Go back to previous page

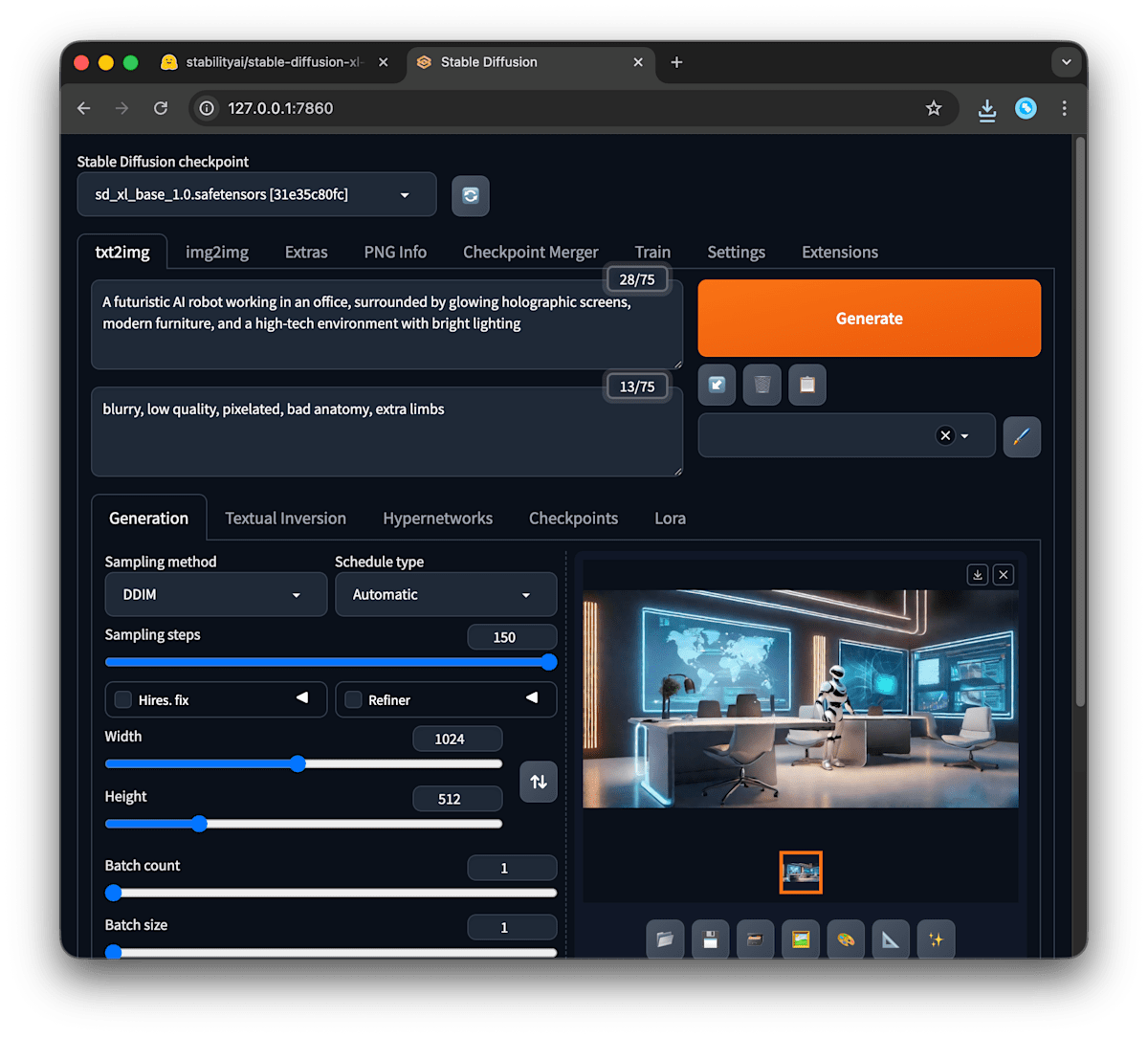point(84,108)
